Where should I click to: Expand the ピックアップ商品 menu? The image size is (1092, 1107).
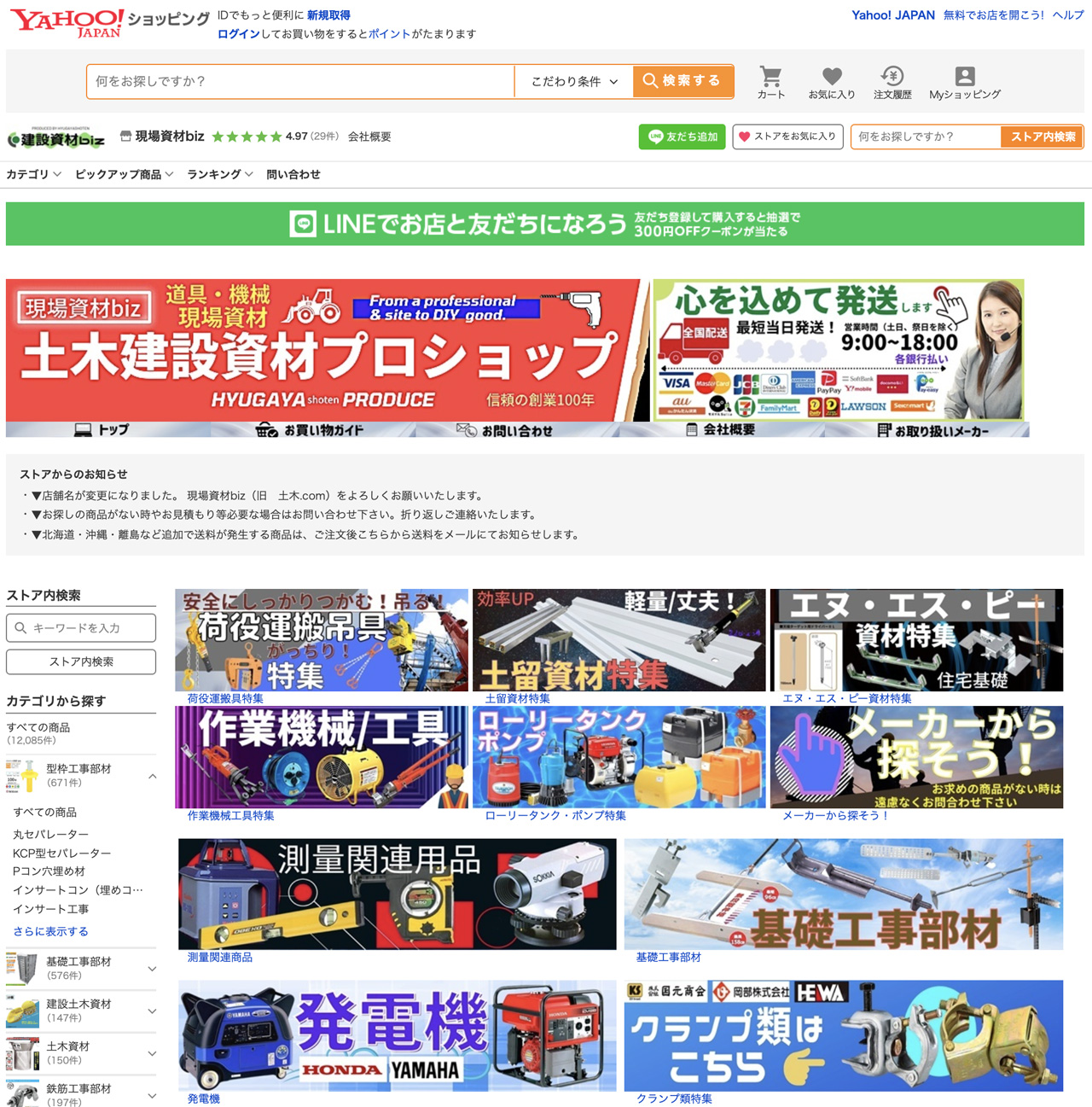124,174
